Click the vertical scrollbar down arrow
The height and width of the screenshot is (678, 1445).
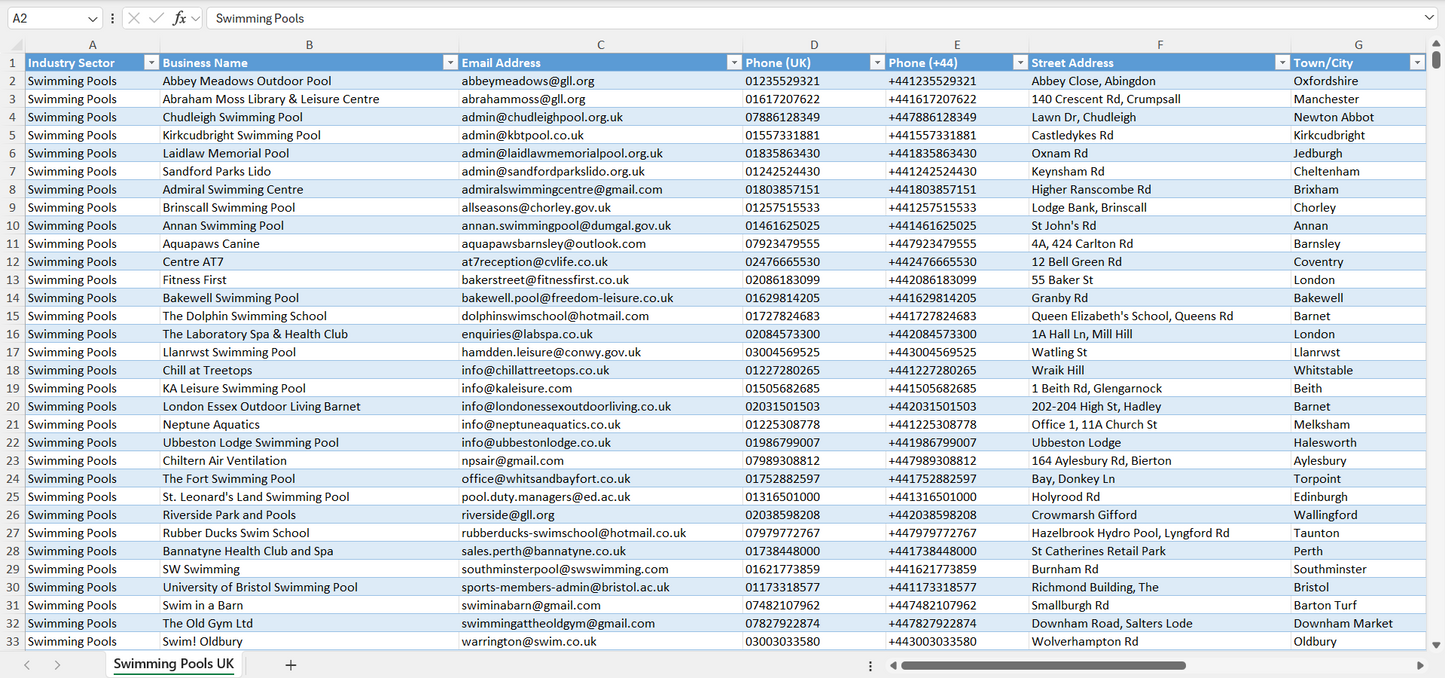[x=1436, y=646]
